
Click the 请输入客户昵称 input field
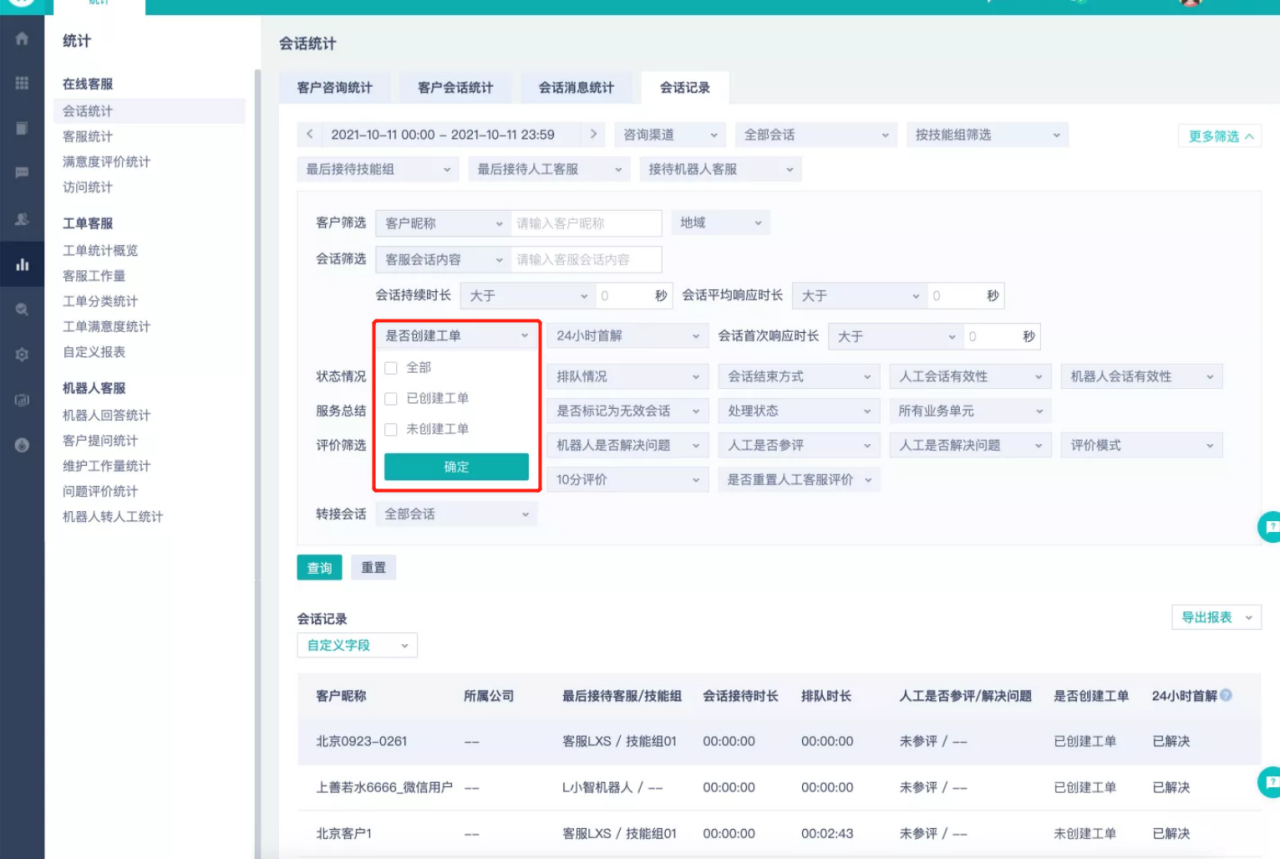[586, 223]
